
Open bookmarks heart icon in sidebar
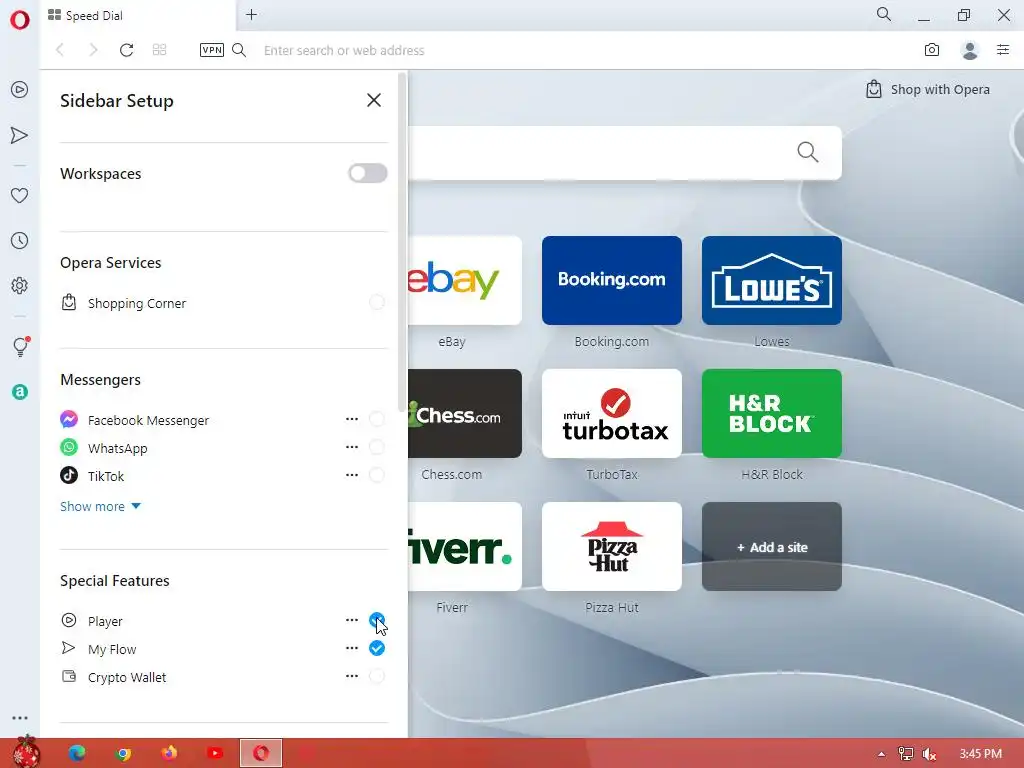click(x=20, y=195)
